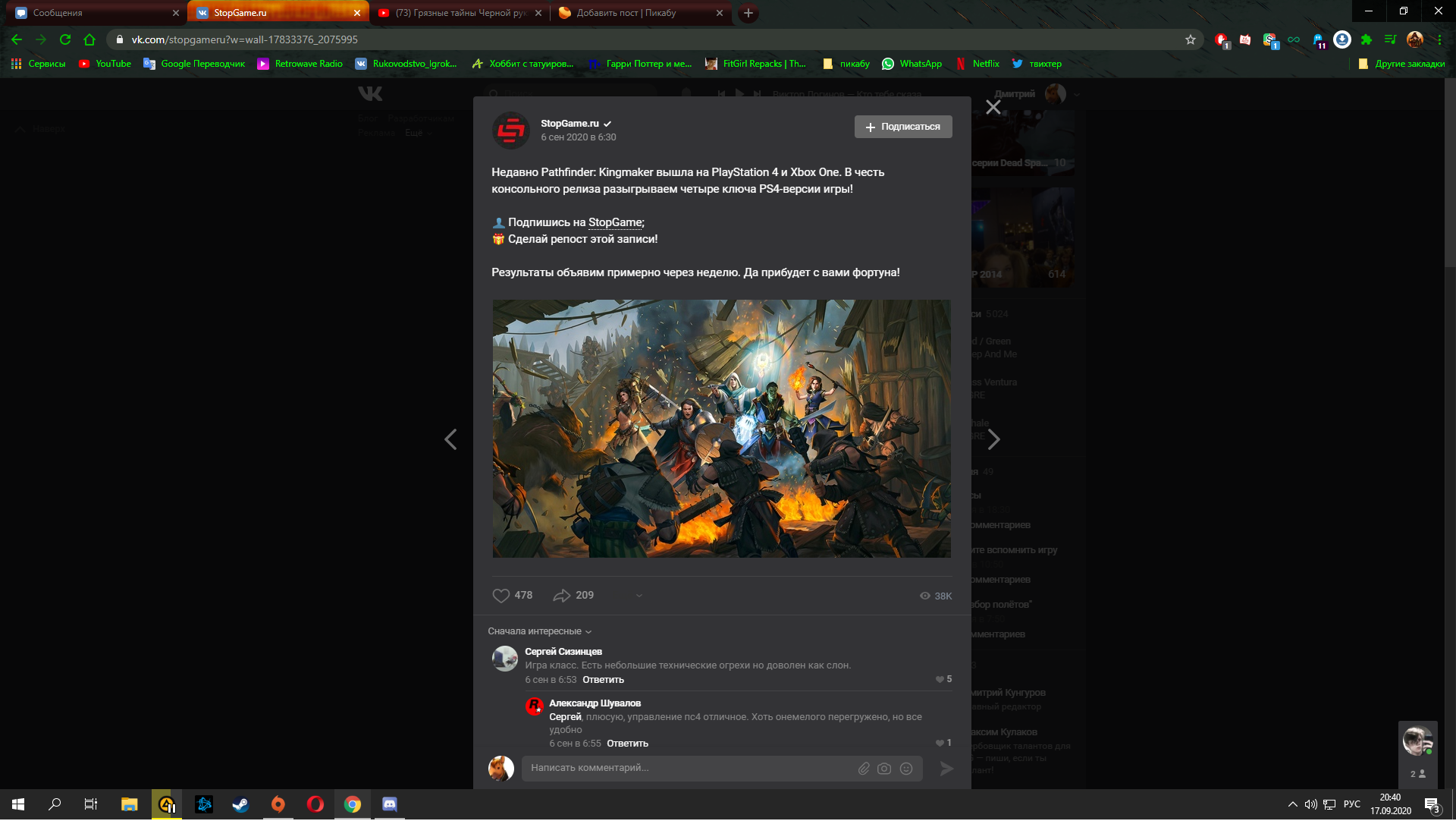This screenshot has height=821, width=1456.
Task: Open Александр Шувалов commenter profile
Action: tap(595, 704)
